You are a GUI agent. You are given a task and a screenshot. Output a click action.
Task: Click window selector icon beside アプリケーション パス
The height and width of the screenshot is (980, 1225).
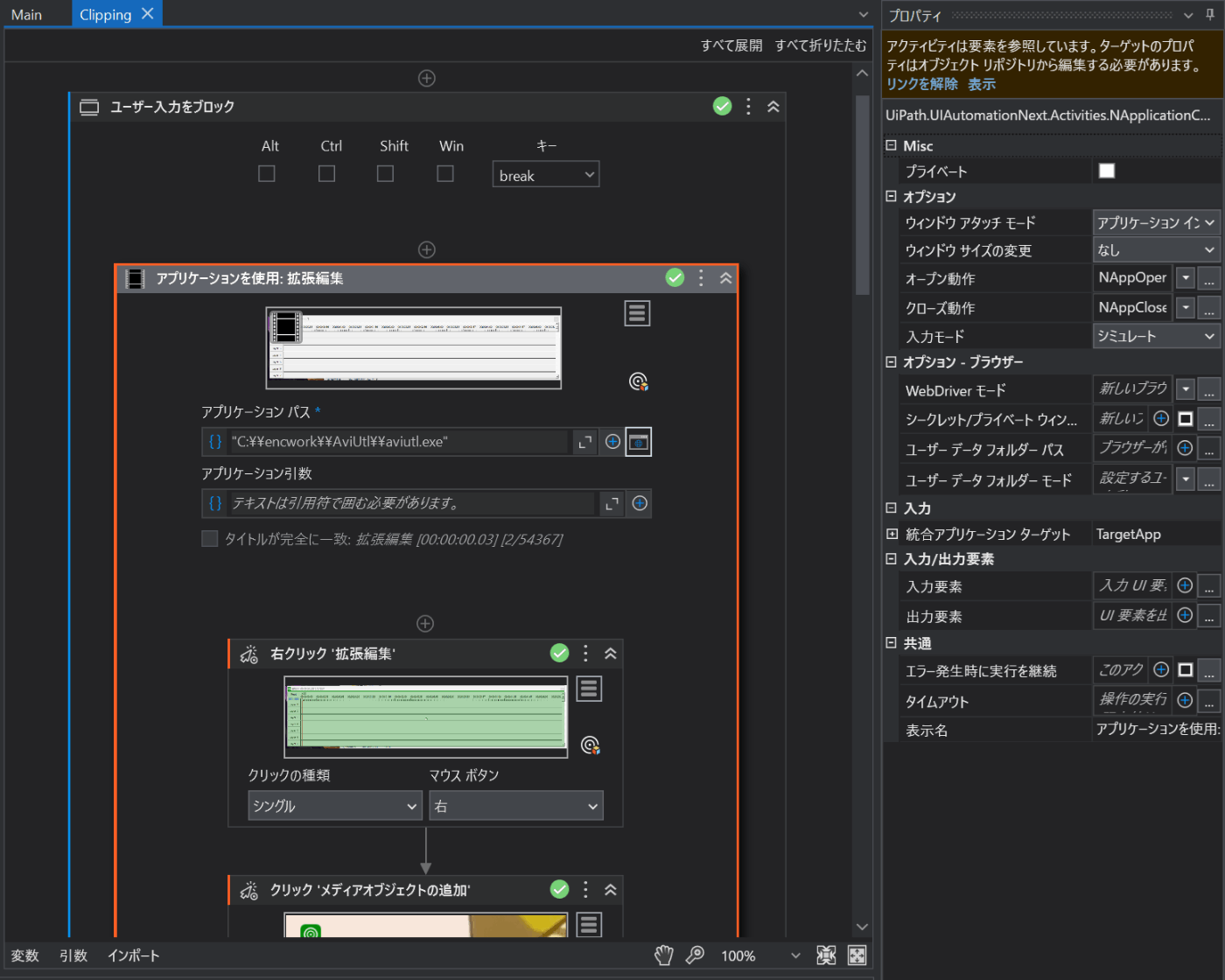639,442
